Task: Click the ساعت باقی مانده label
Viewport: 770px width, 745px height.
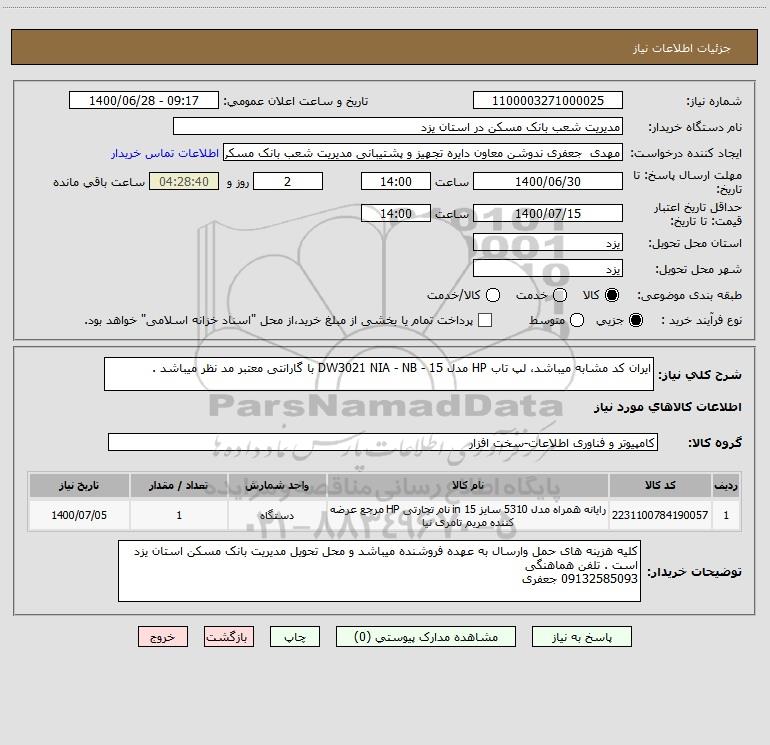Action: (99, 182)
